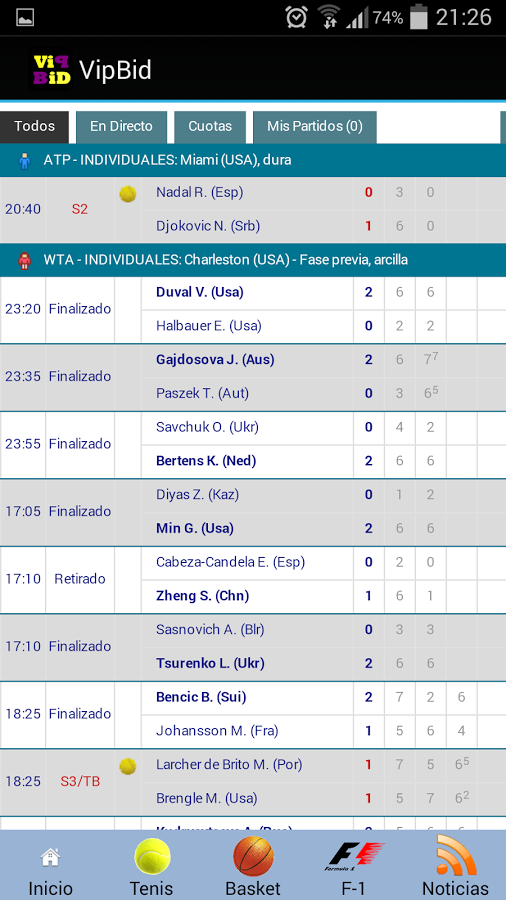Tap the ATP Miami tournament header

coord(253,160)
